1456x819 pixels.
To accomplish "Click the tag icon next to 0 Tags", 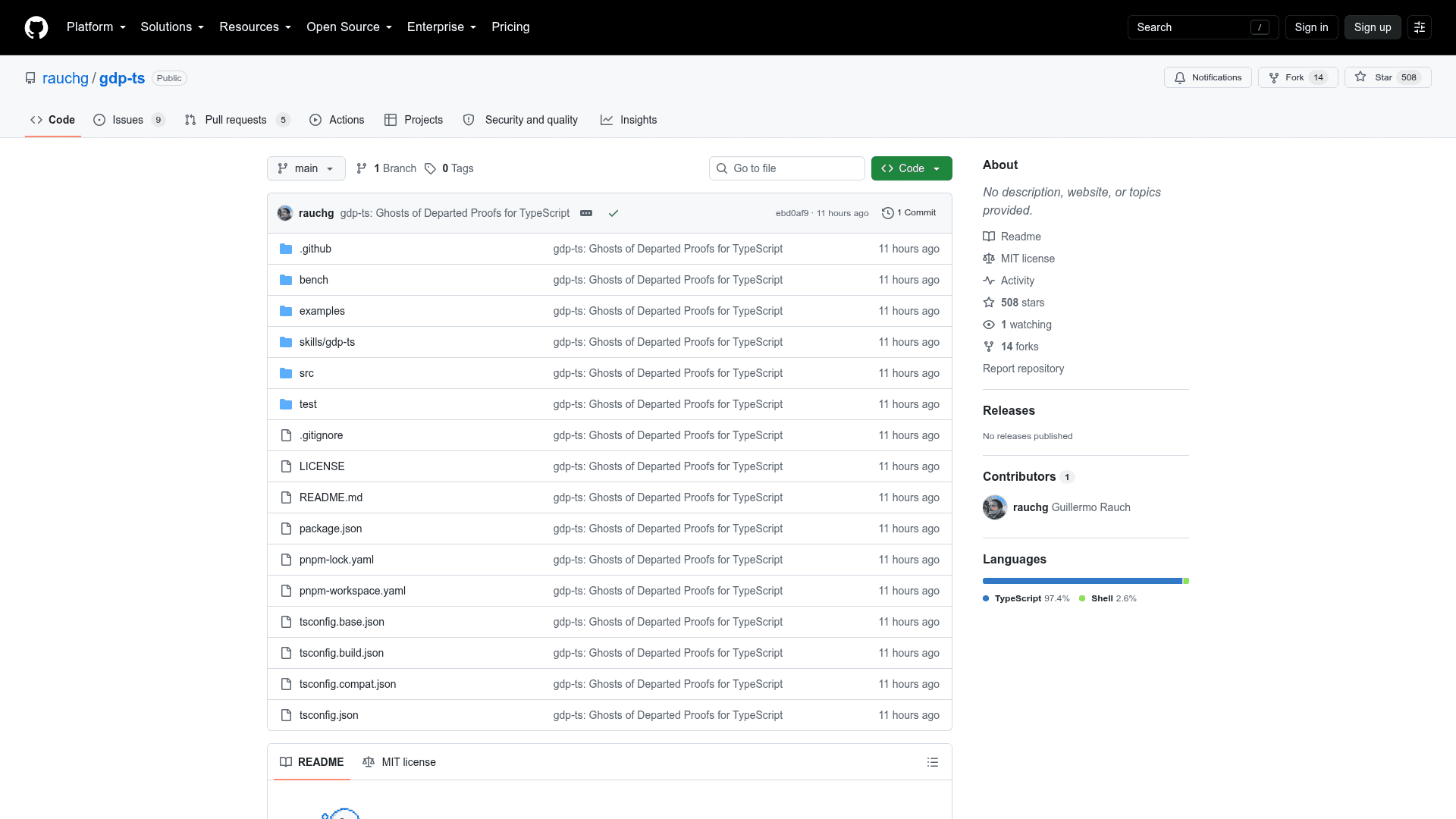I will [430, 168].
